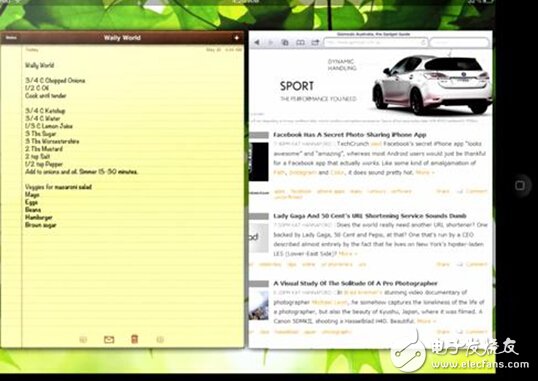Tap the iPad home button
Screen dimensions: 538x381
(520, 185)
